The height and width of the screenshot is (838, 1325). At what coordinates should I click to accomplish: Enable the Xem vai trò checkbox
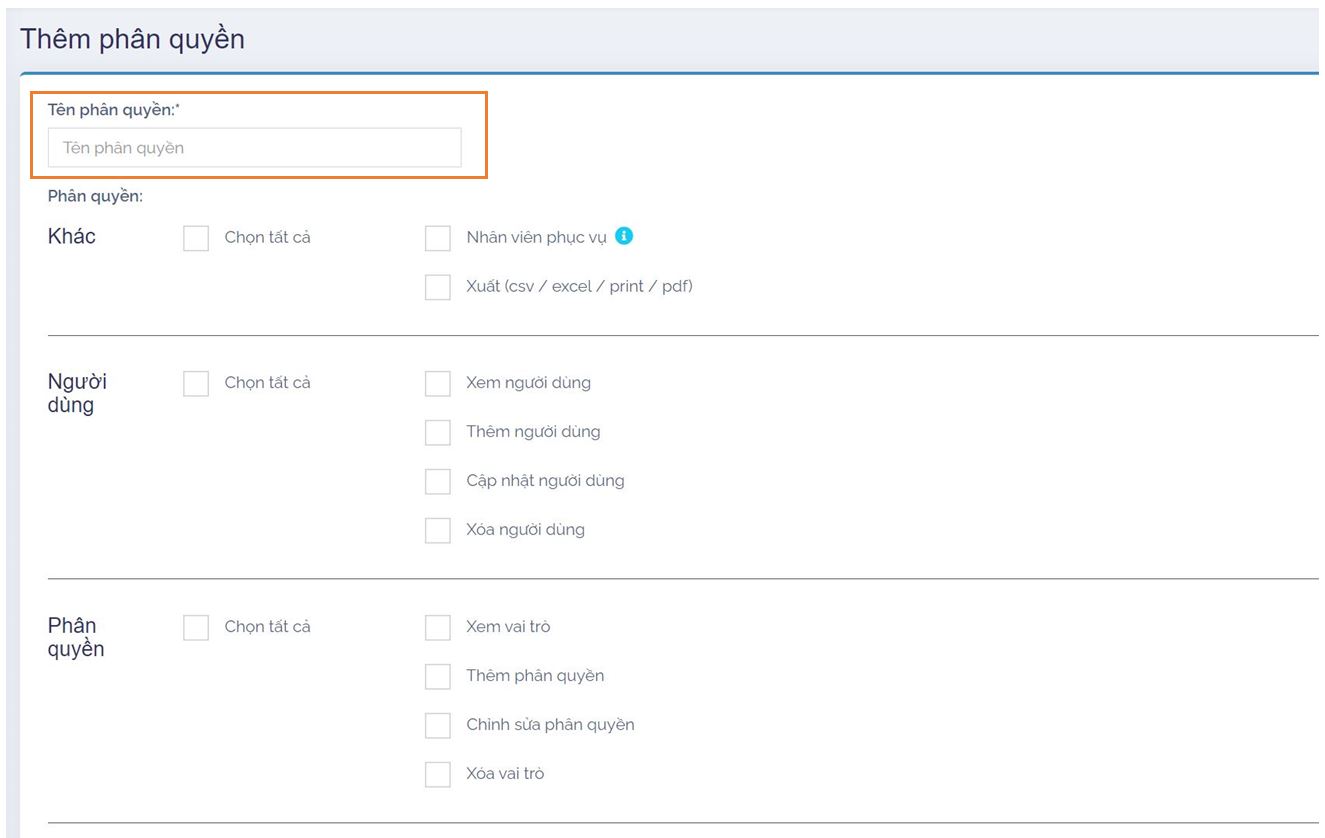pos(438,627)
